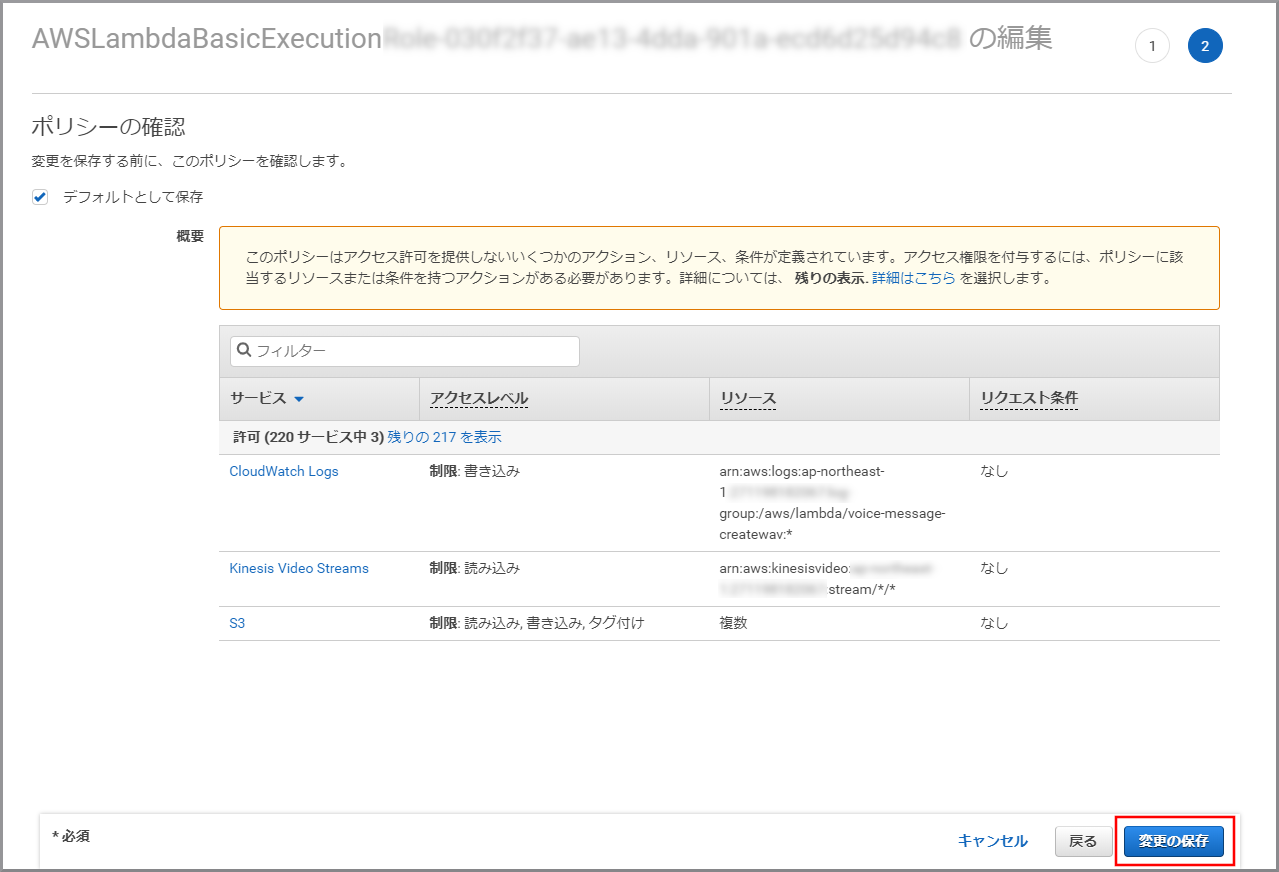Click the フィルター search field
1279x872 pixels.
point(404,351)
